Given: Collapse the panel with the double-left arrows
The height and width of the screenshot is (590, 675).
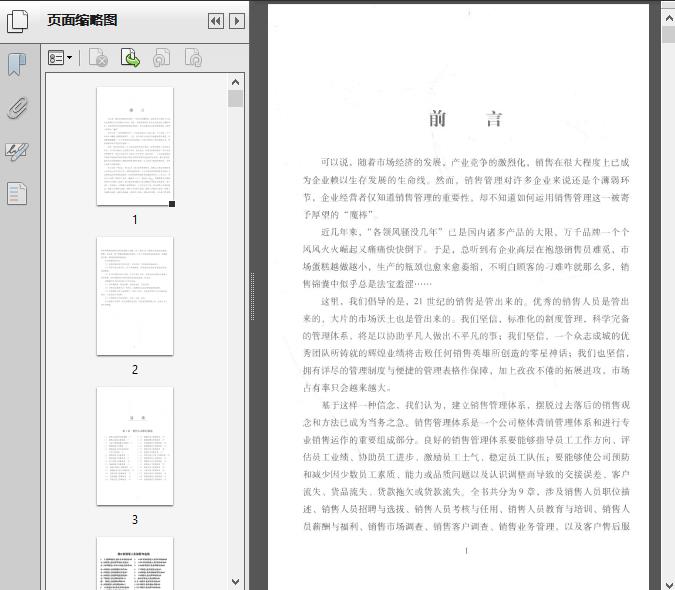Looking at the screenshot, I should point(216,21).
